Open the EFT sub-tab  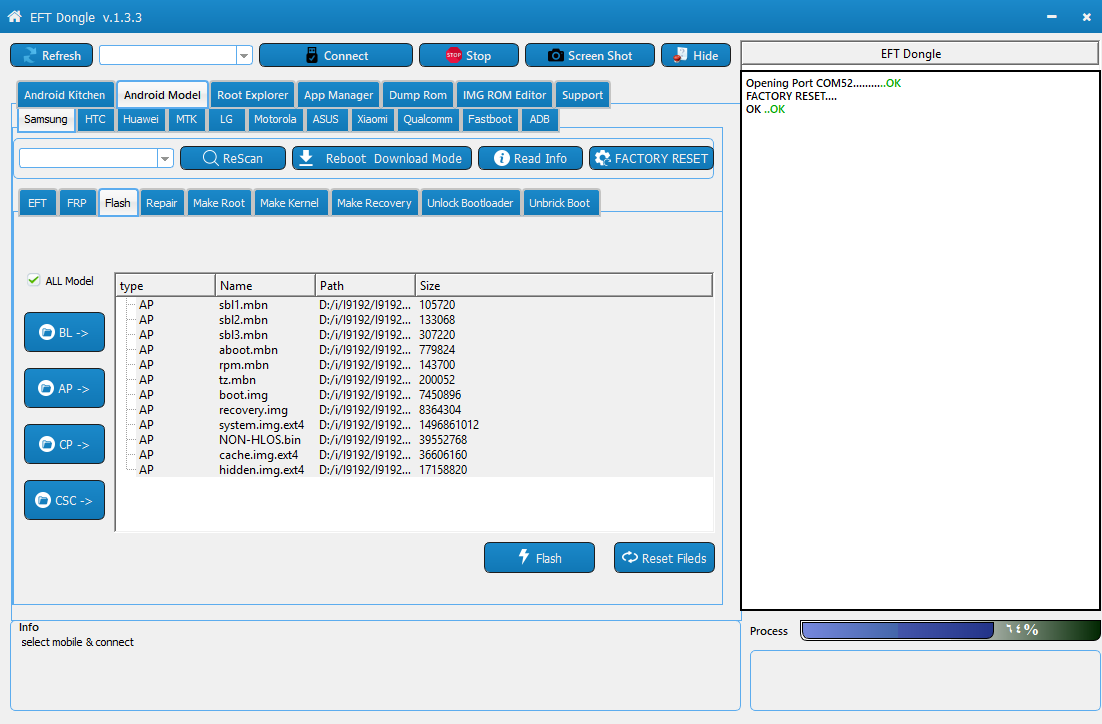tap(37, 202)
